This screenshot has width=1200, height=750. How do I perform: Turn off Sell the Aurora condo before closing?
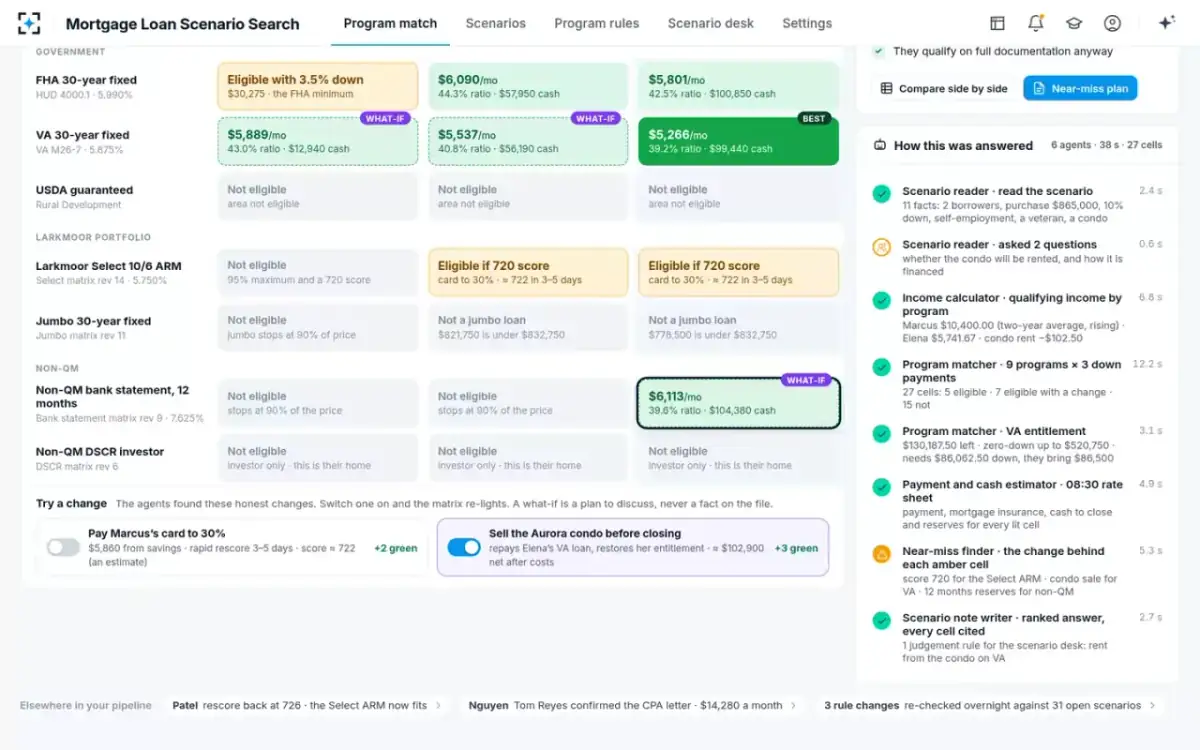click(x=464, y=547)
